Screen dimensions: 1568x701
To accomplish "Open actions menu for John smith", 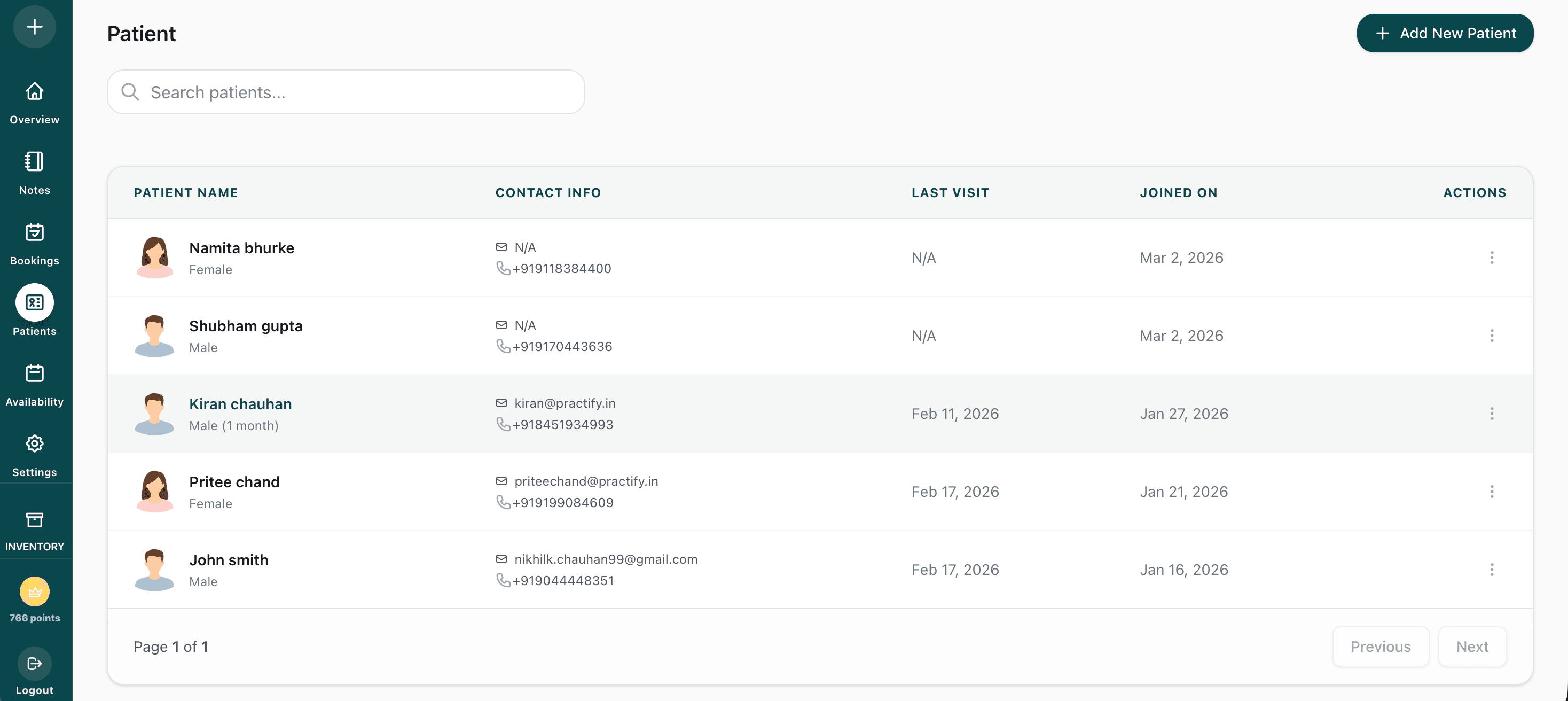I will [x=1492, y=570].
